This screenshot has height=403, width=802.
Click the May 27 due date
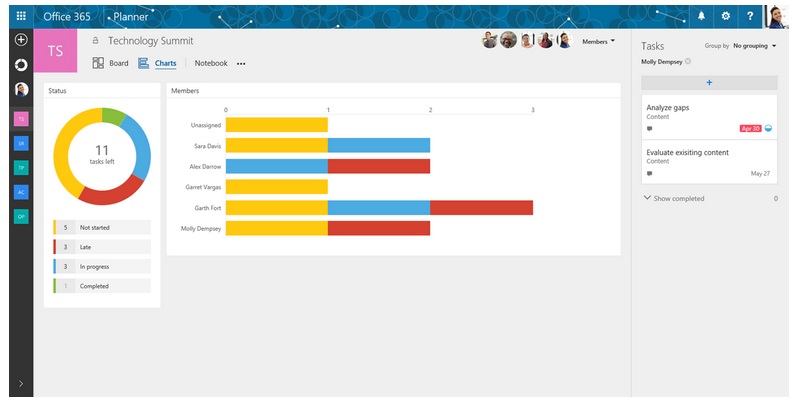pos(760,173)
